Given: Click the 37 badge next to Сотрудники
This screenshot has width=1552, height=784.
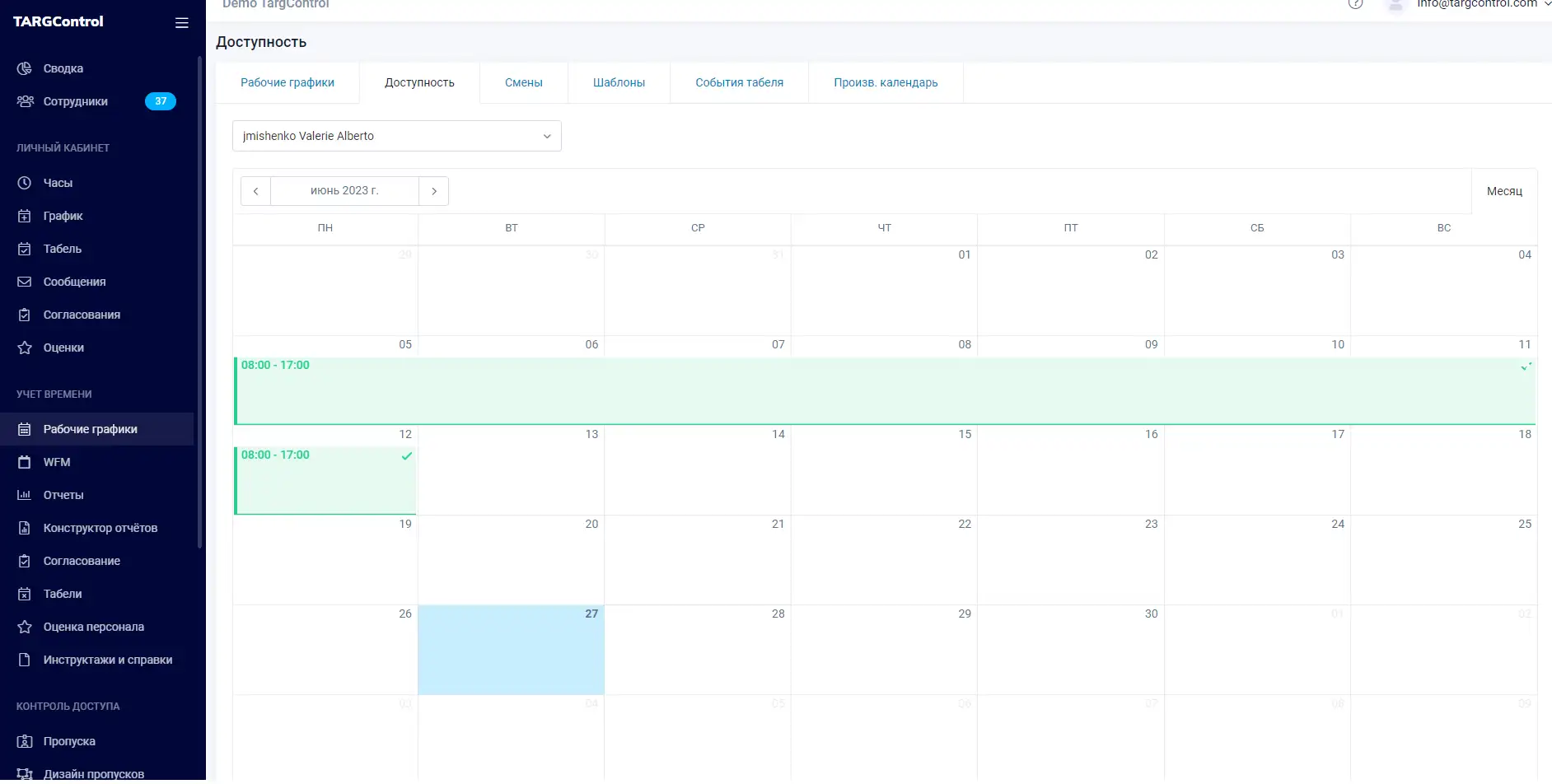Looking at the screenshot, I should [161, 101].
